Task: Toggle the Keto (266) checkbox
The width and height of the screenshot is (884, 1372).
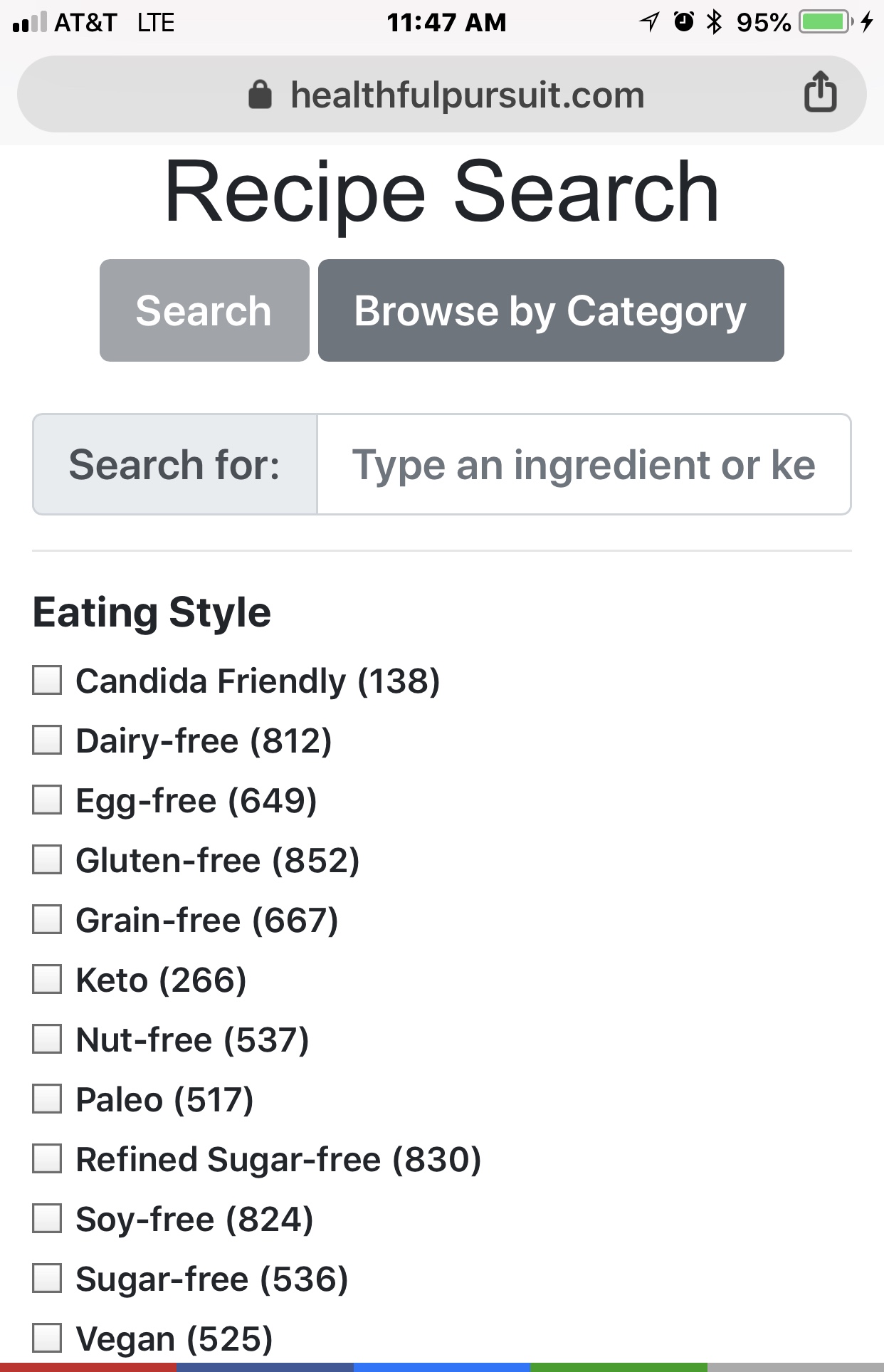Action: (x=47, y=979)
